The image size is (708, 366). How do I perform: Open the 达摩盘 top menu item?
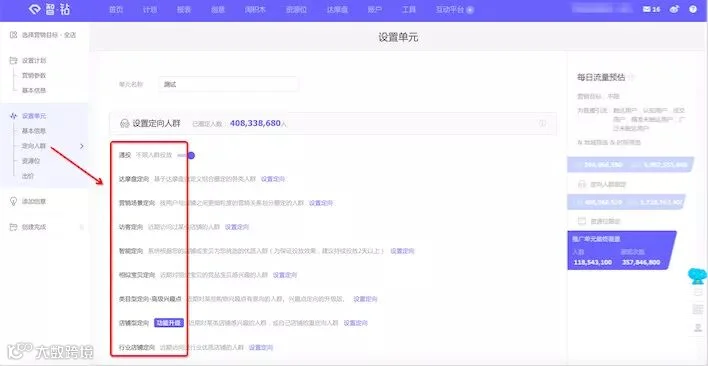click(337, 9)
